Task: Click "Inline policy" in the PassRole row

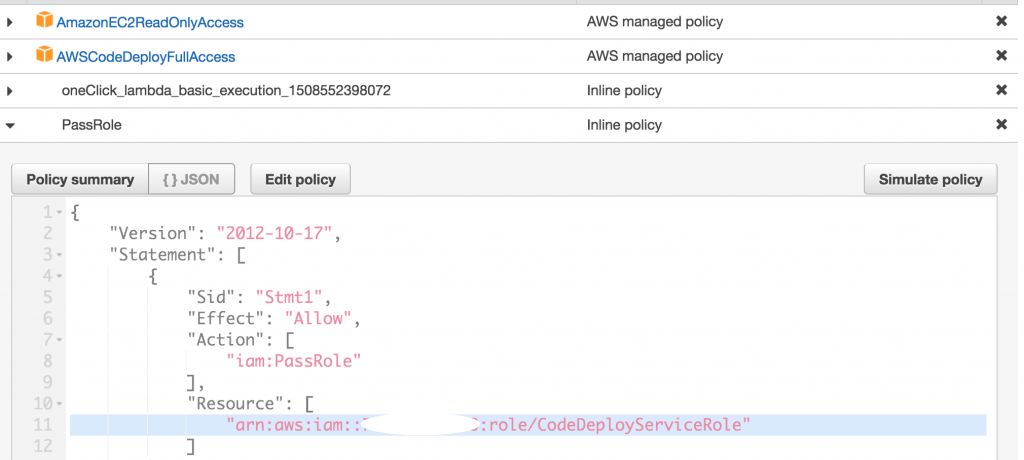Action: (624, 125)
